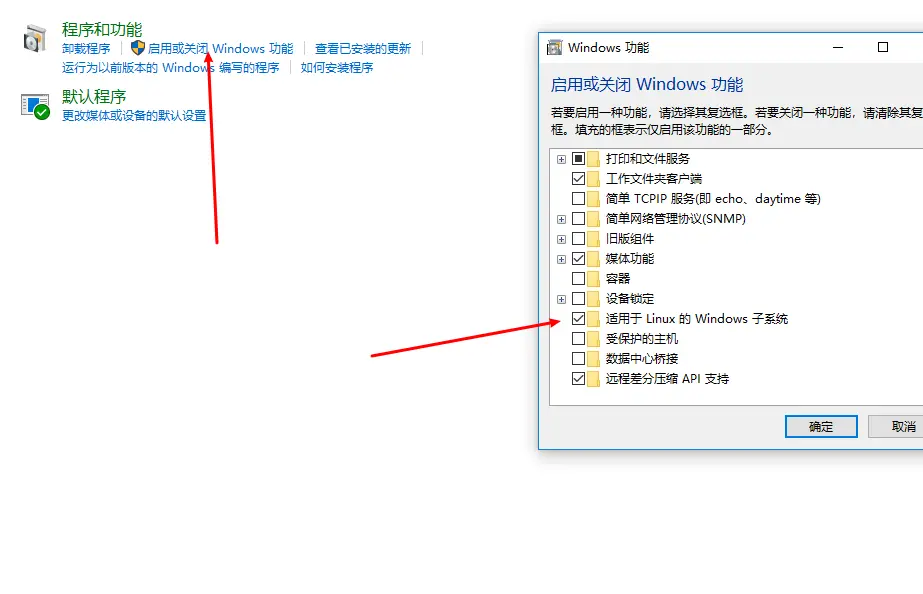Open the 默认程序 heading link
The height and width of the screenshot is (594, 923).
pyautogui.click(x=94, y=97)
